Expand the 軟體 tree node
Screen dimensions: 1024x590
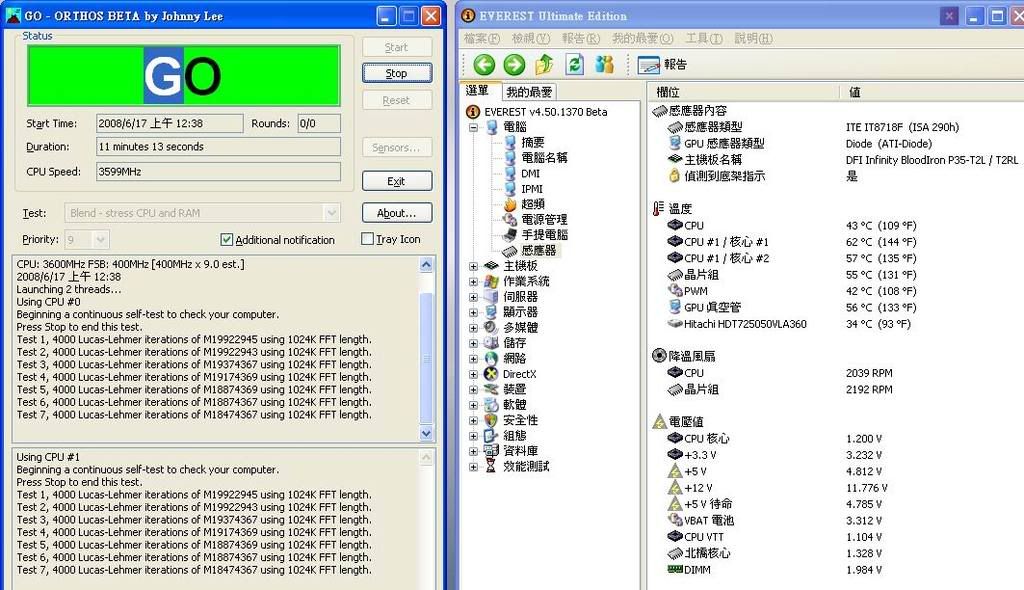click(x=473, y=405)
